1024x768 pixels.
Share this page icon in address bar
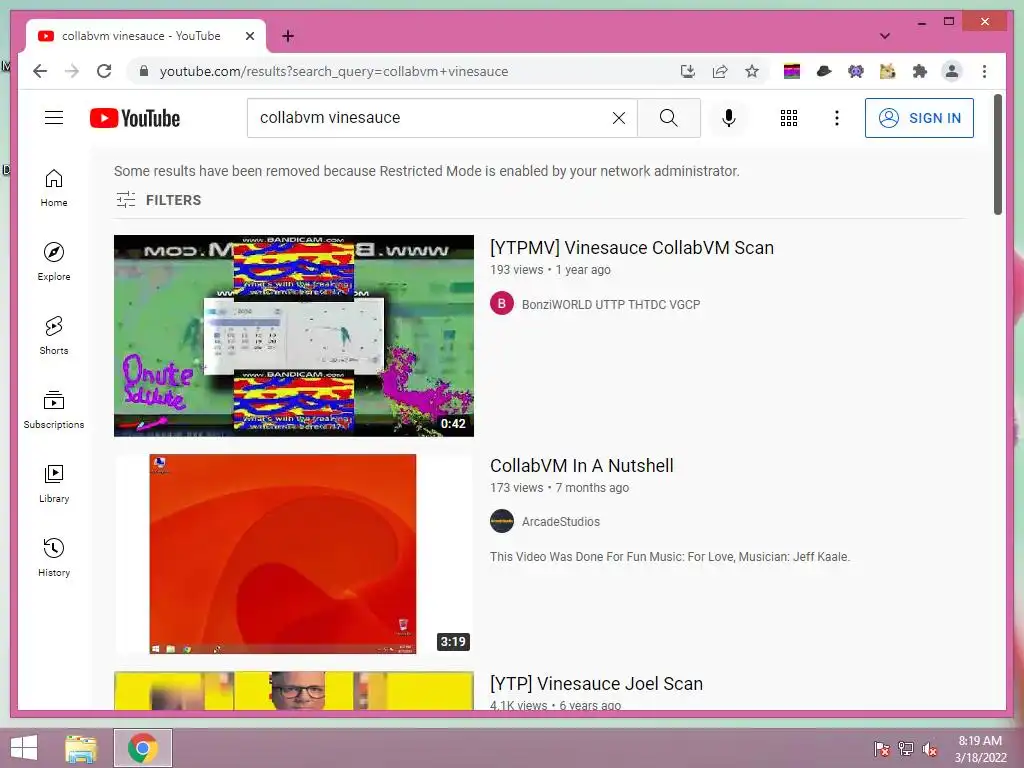720,71
